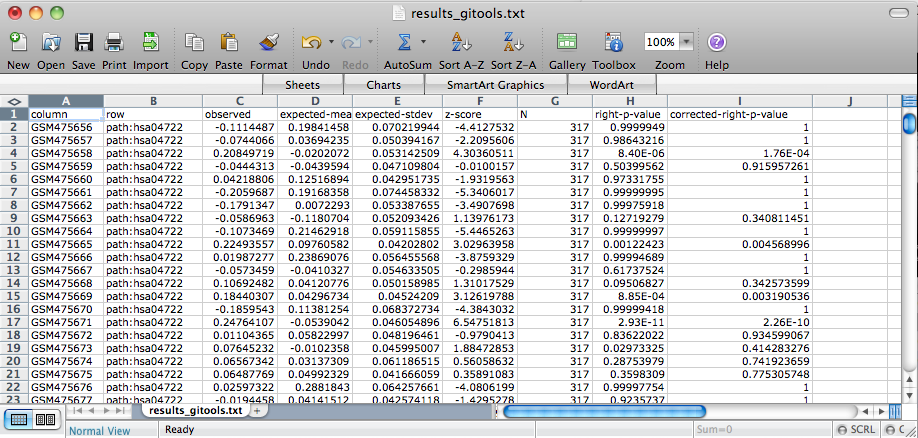The image size is (918, 438).
Task: Click cell 'GSM475671'
Action: (66, 321)
